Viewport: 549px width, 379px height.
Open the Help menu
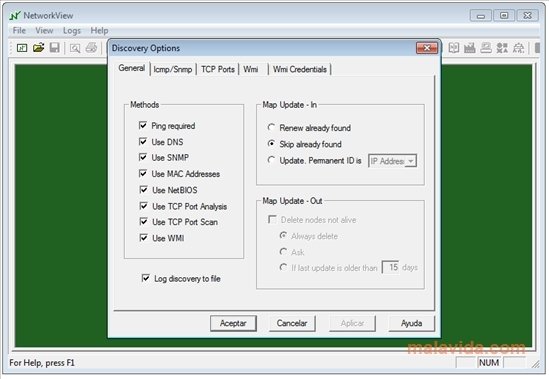click(99, 30)
